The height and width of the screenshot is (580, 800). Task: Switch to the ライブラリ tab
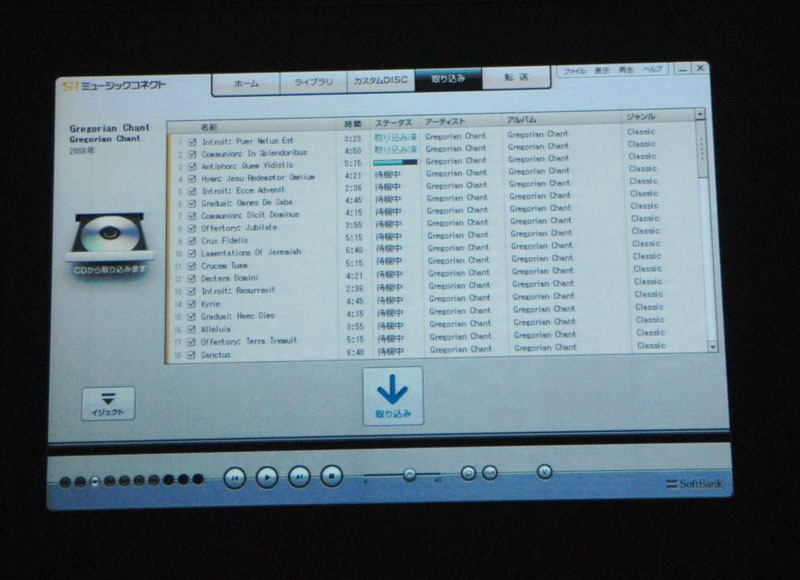coord(313,83)
